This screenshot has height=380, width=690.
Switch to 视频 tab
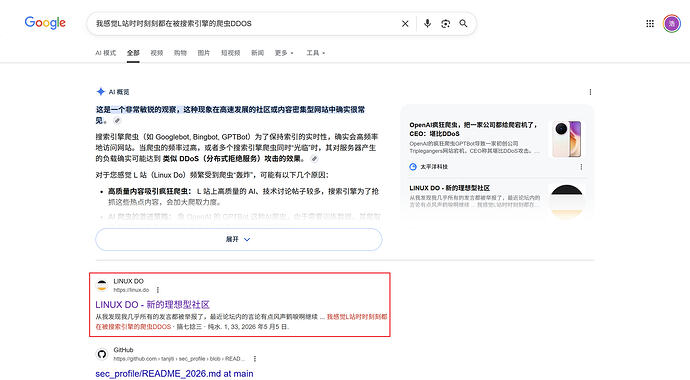pyautogui.click(x=157, y=53)
